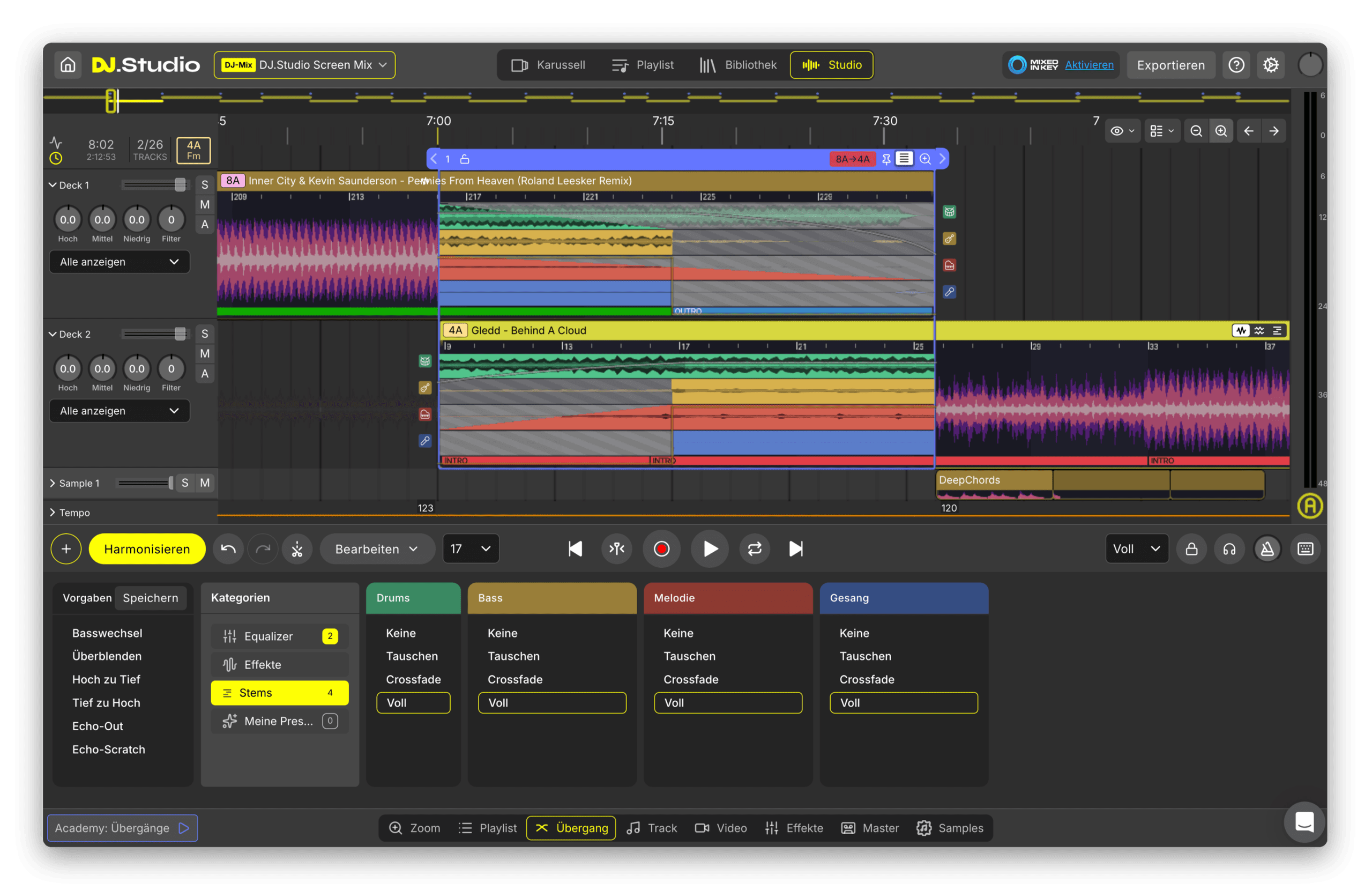Open the 17 value dropdown

[471, 548]
